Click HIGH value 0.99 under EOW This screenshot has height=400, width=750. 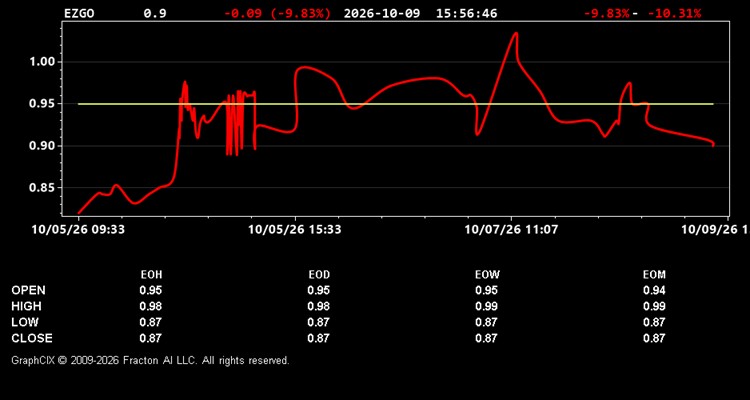pos(486,306)
